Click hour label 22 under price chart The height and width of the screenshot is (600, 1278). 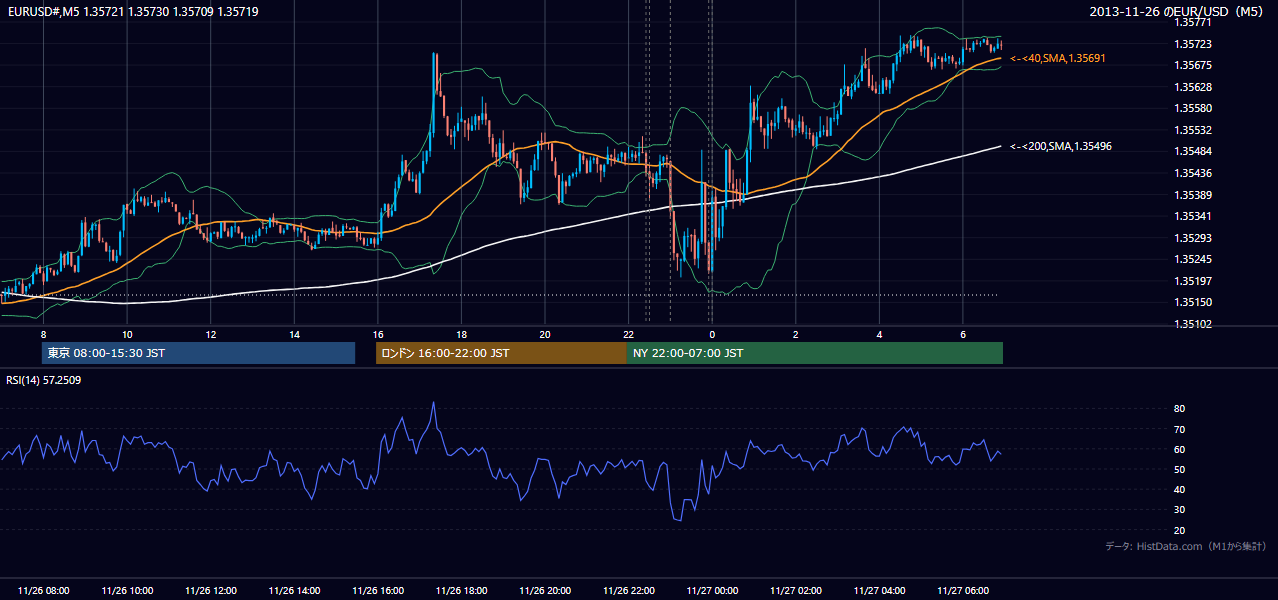(x=628, y=334)
